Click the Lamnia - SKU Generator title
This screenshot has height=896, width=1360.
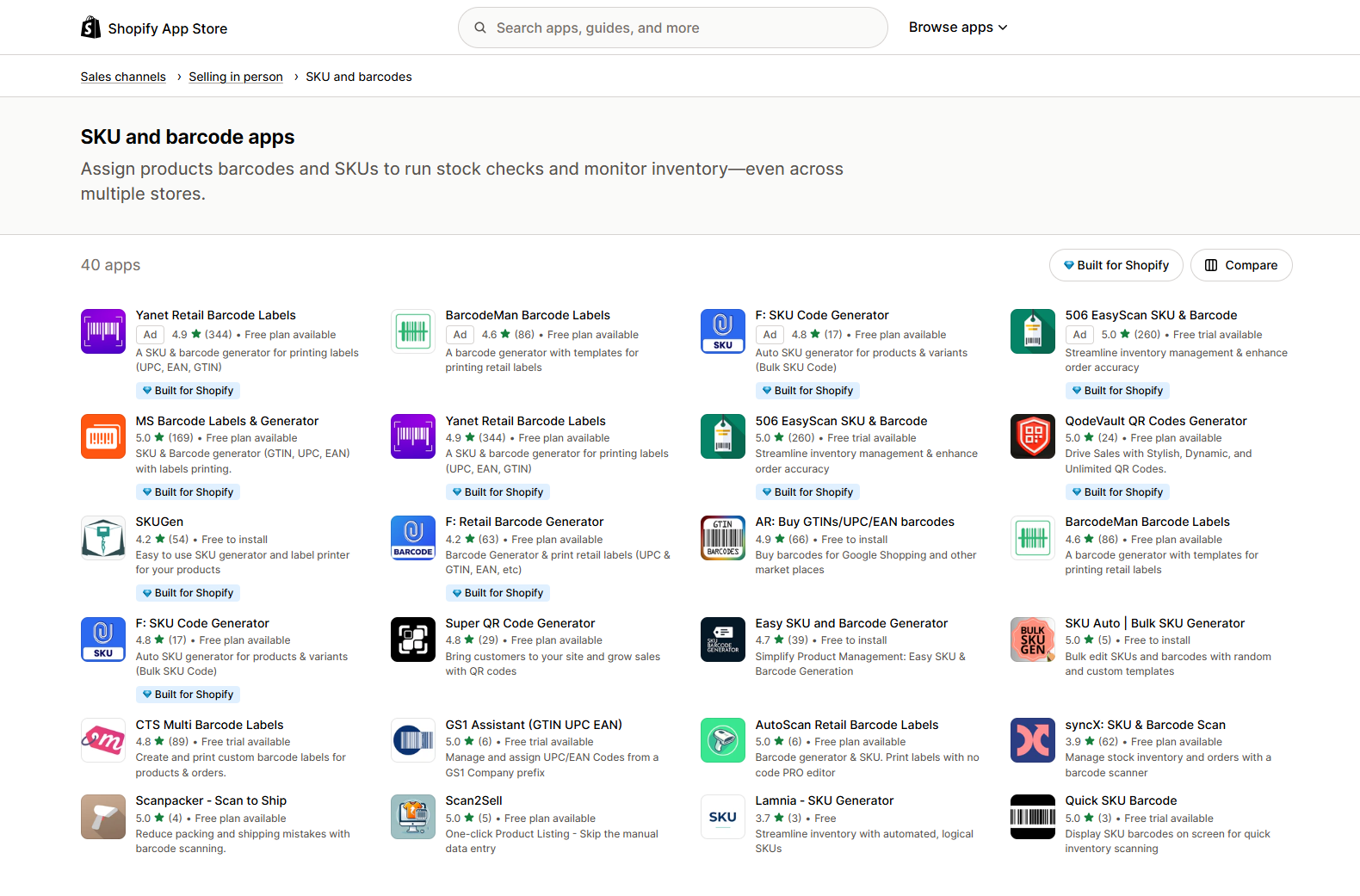825,800
